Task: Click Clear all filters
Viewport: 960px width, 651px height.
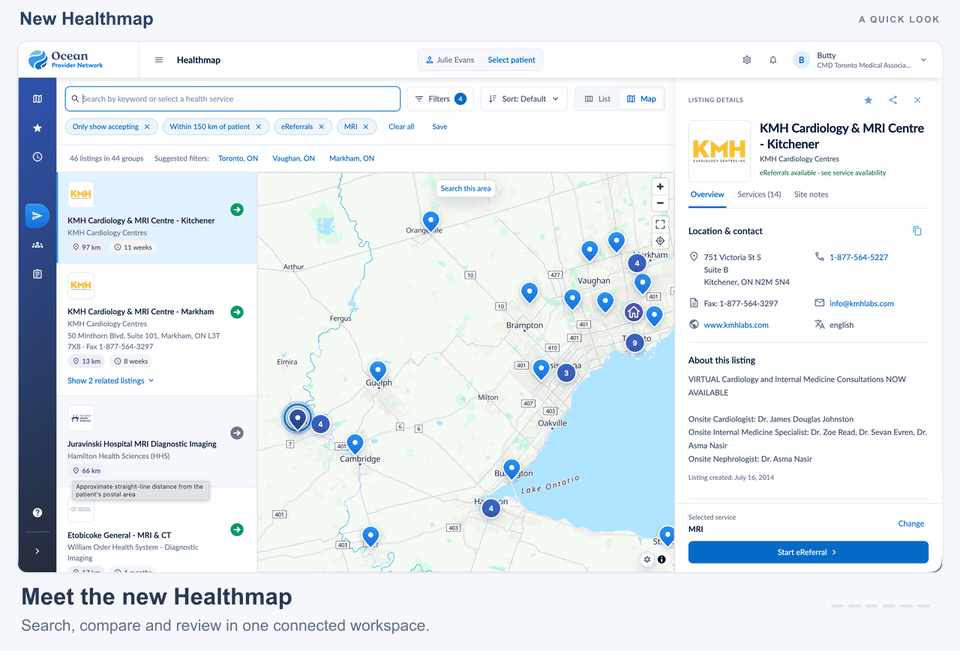Action: coord(401,127)
